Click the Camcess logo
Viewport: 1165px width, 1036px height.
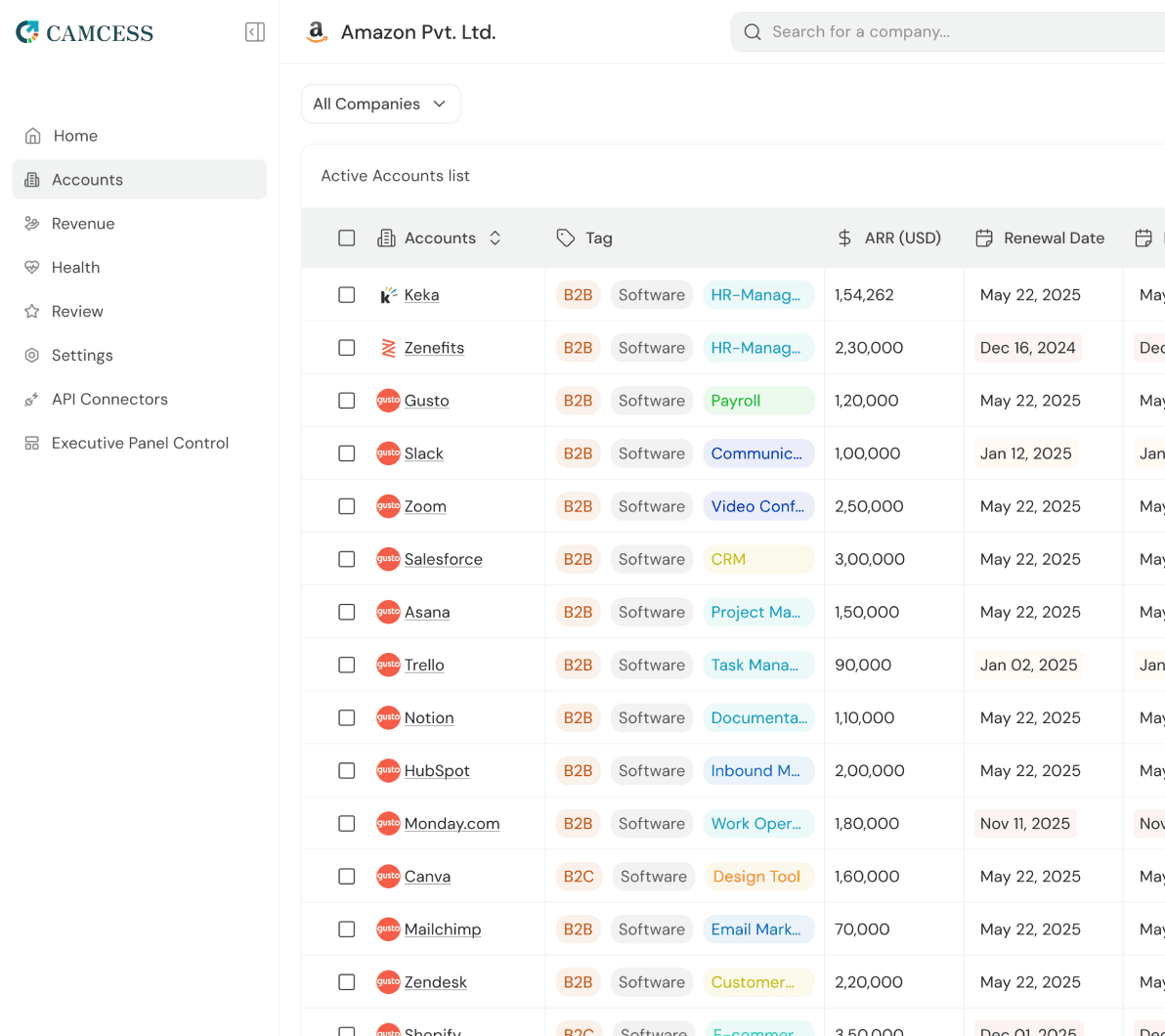pyautogui.click(x=85, y=32)
